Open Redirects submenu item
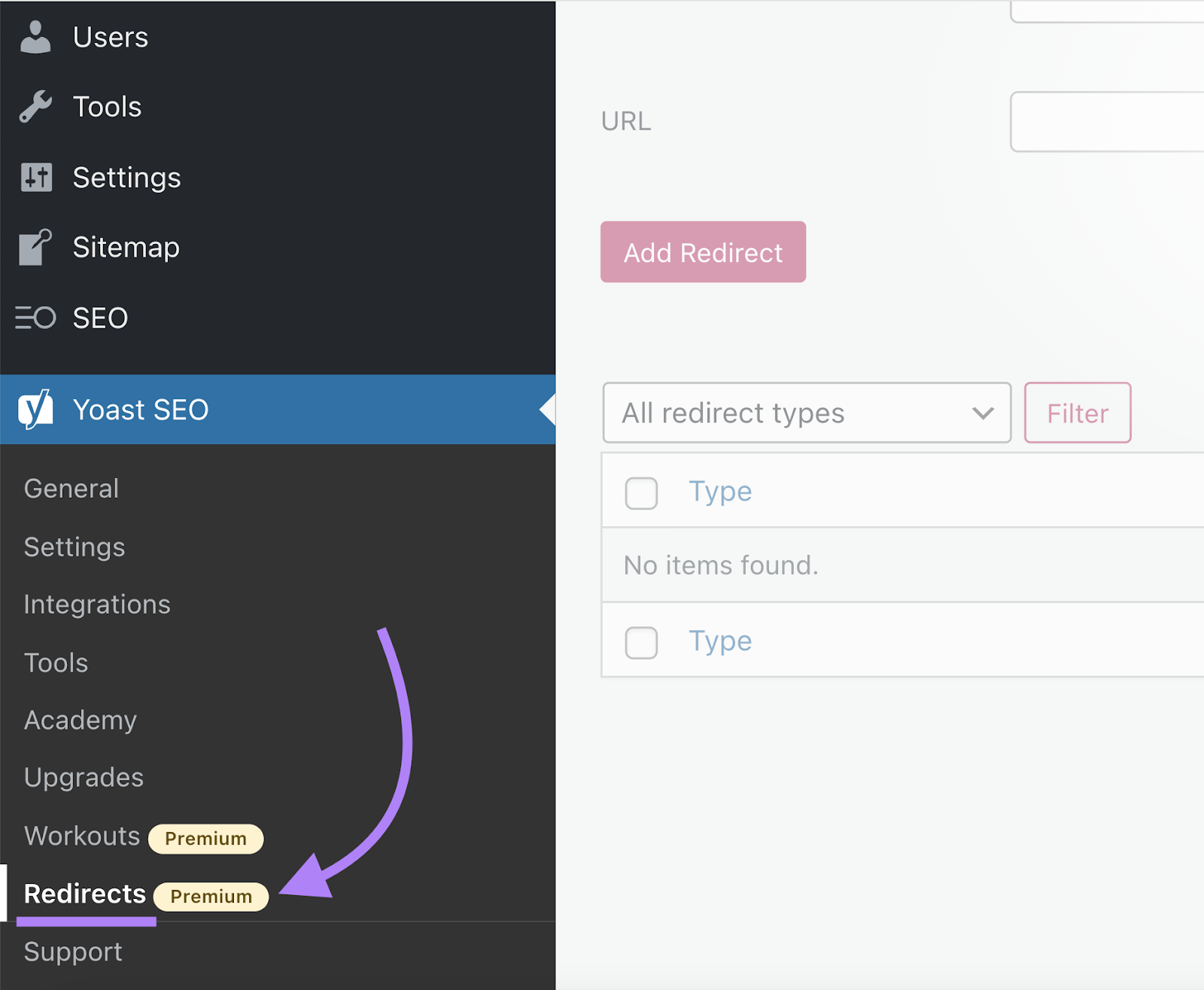The height and width of the screenshot is (990, 1204). (x=85, y=894)
